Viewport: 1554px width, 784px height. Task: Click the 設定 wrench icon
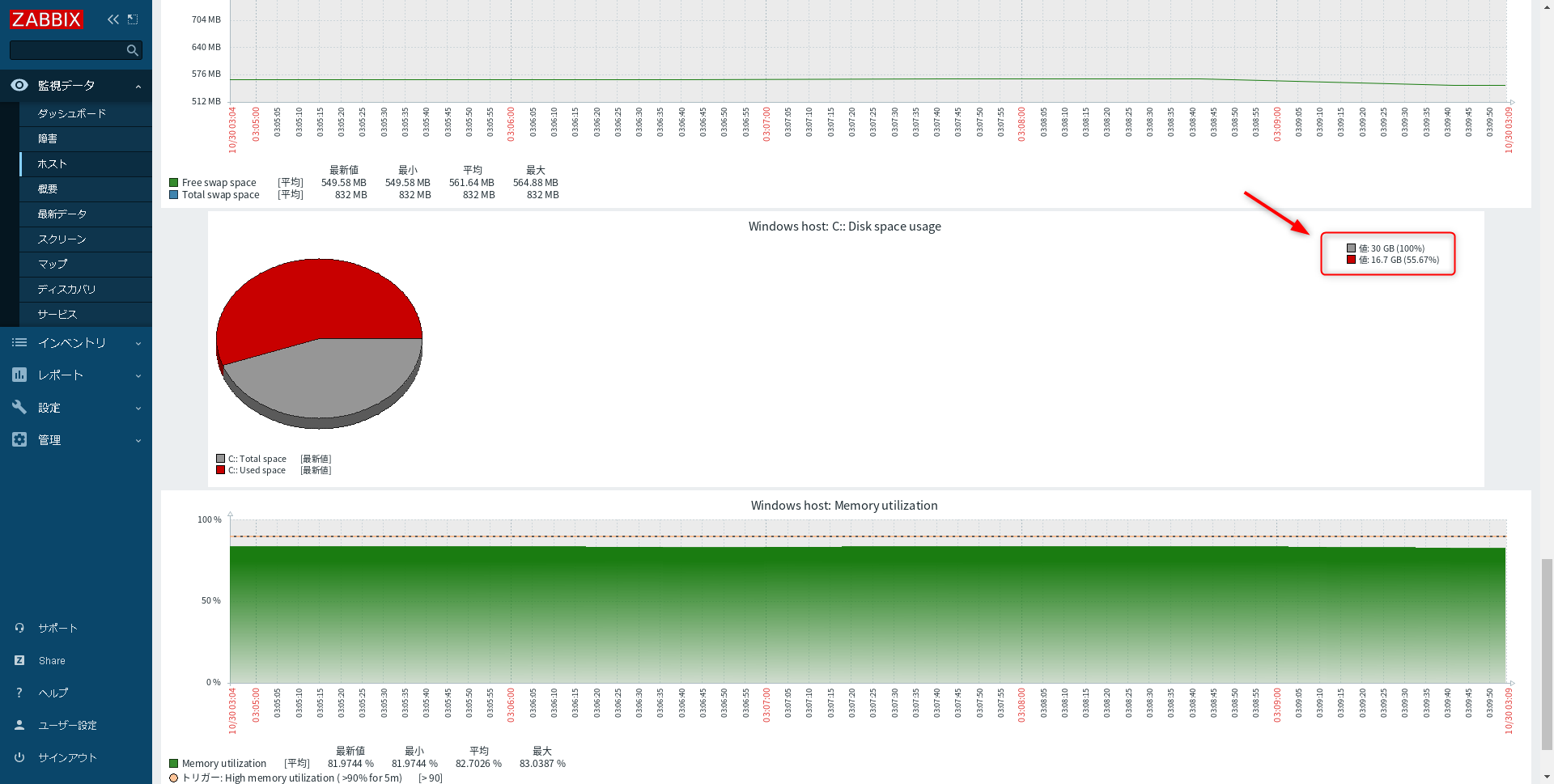point(19,407)
